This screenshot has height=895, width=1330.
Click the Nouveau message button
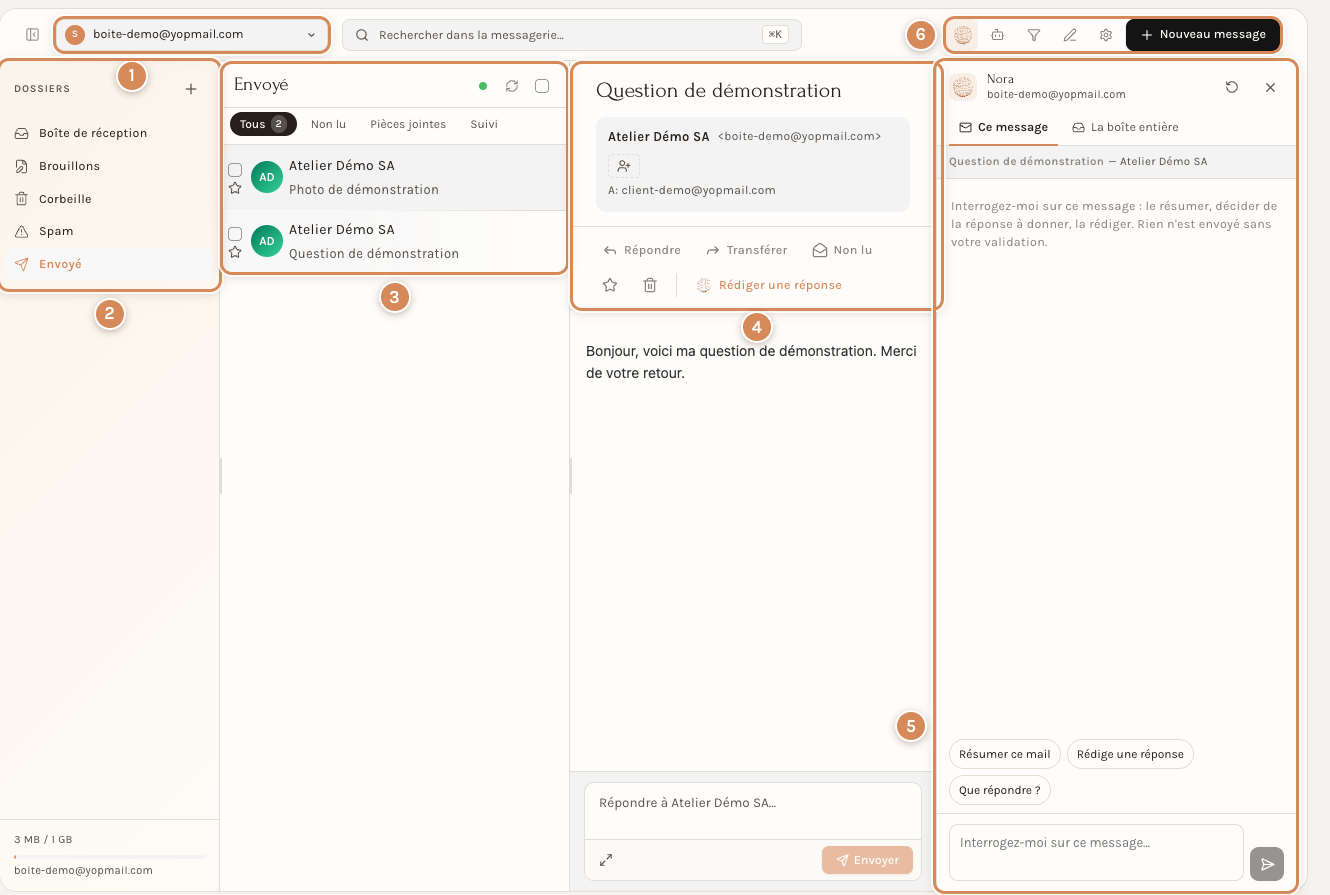coord(1203,34)
